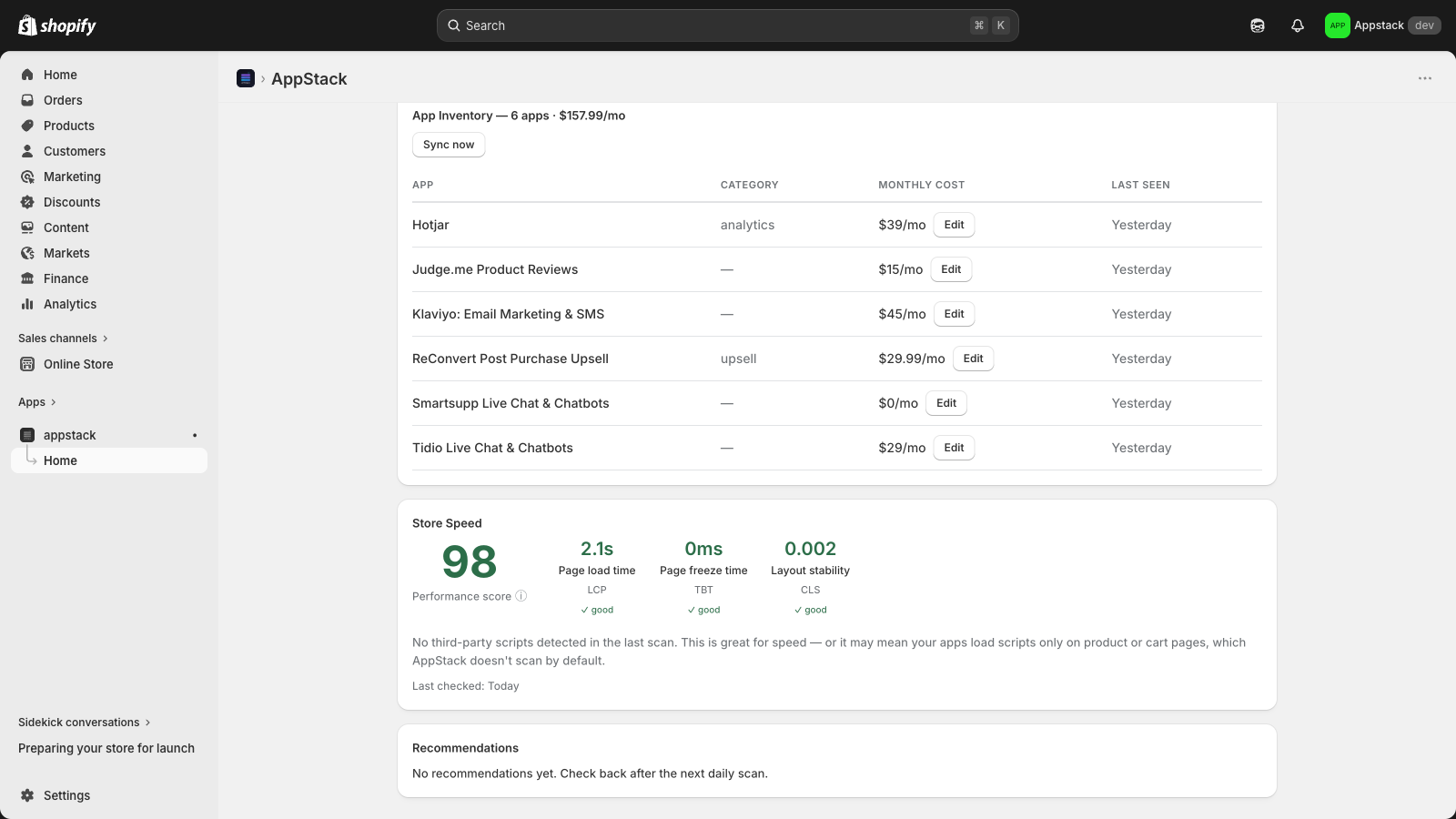Edit Judge.me Product Reviews cost

point(951,269)
